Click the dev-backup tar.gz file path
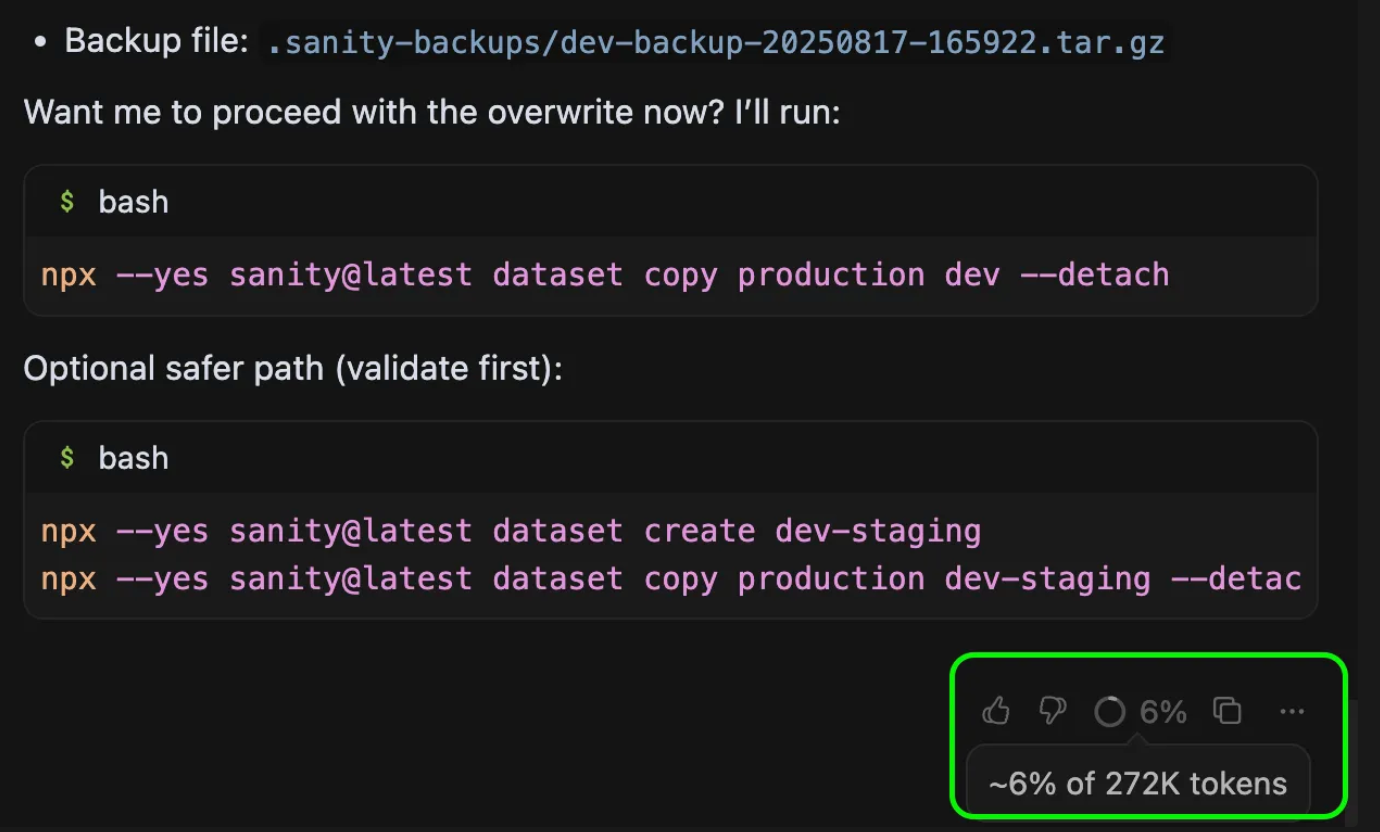The image size is (1380, 832). [x=716, y=43]
